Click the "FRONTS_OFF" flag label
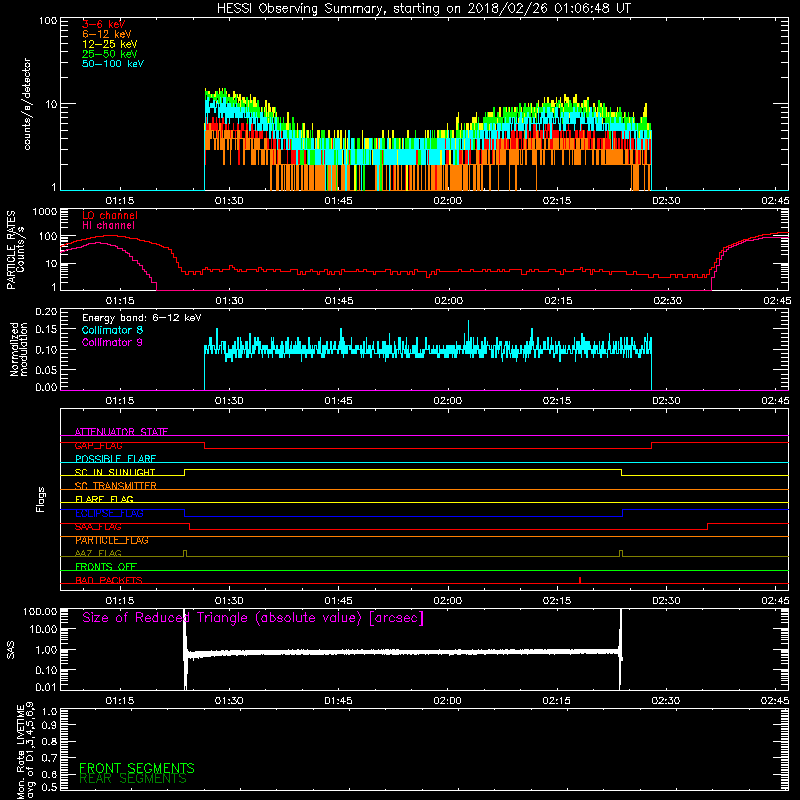This screenshot has width=800, height=800. click(x=106, y=567)
